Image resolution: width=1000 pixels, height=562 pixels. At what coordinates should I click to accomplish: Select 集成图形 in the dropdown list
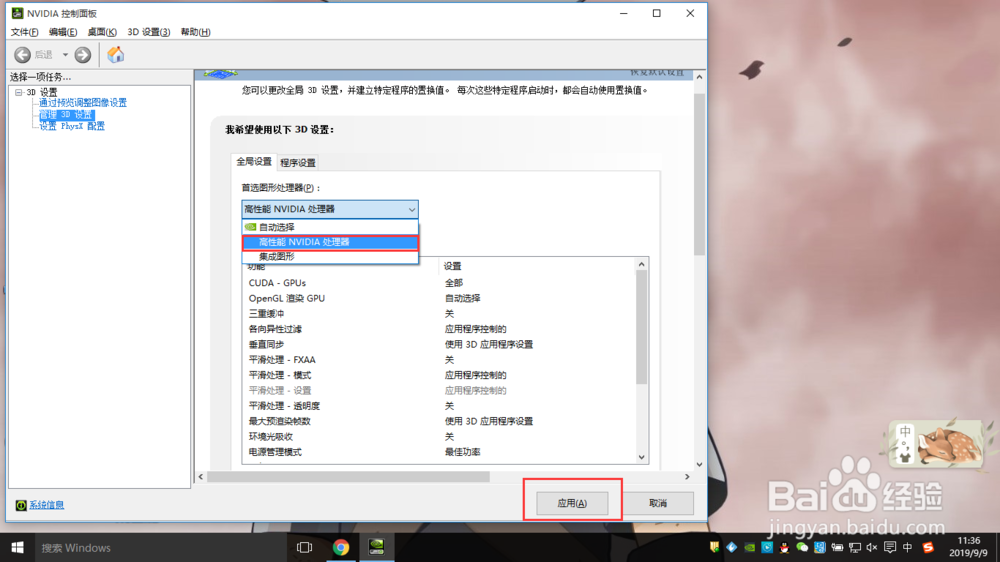tap(330, 256)
